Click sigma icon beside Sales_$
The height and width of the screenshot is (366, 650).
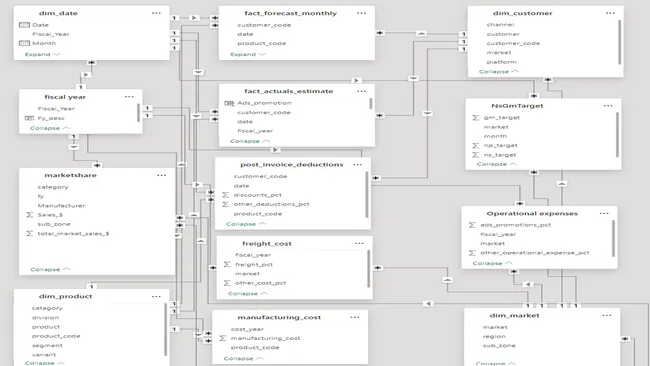click(29, 215)
